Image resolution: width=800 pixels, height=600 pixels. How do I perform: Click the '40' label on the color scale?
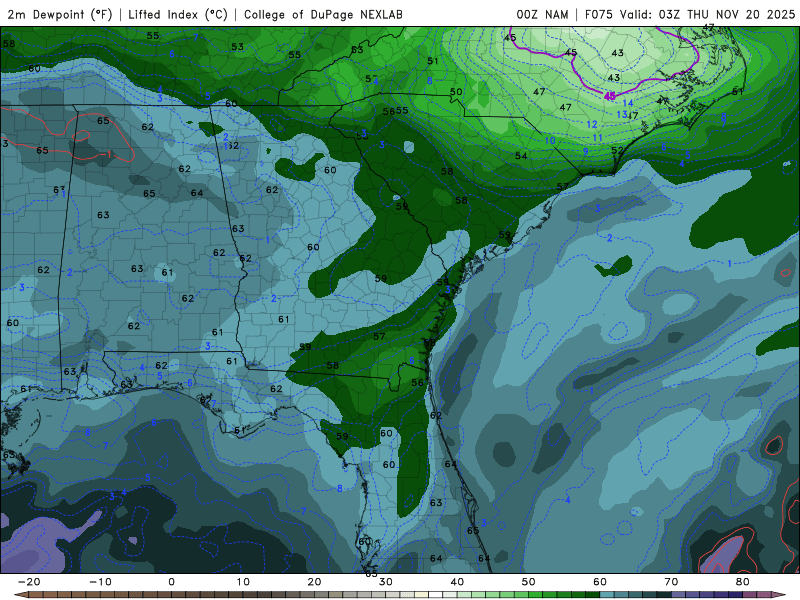click(457, 582)
